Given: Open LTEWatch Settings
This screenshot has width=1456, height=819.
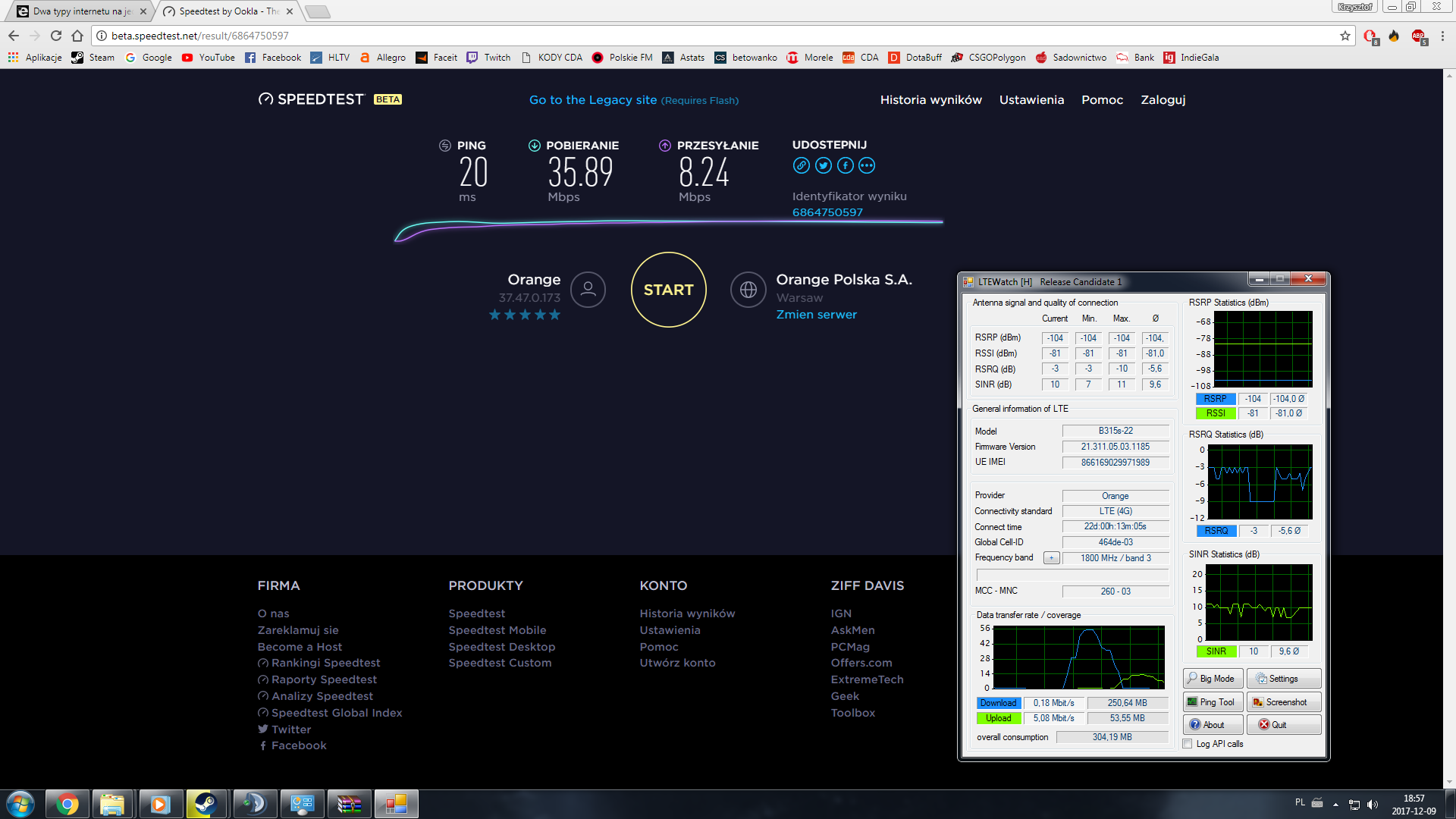Looking at the screenshot, I should (x=1284, y=679).
